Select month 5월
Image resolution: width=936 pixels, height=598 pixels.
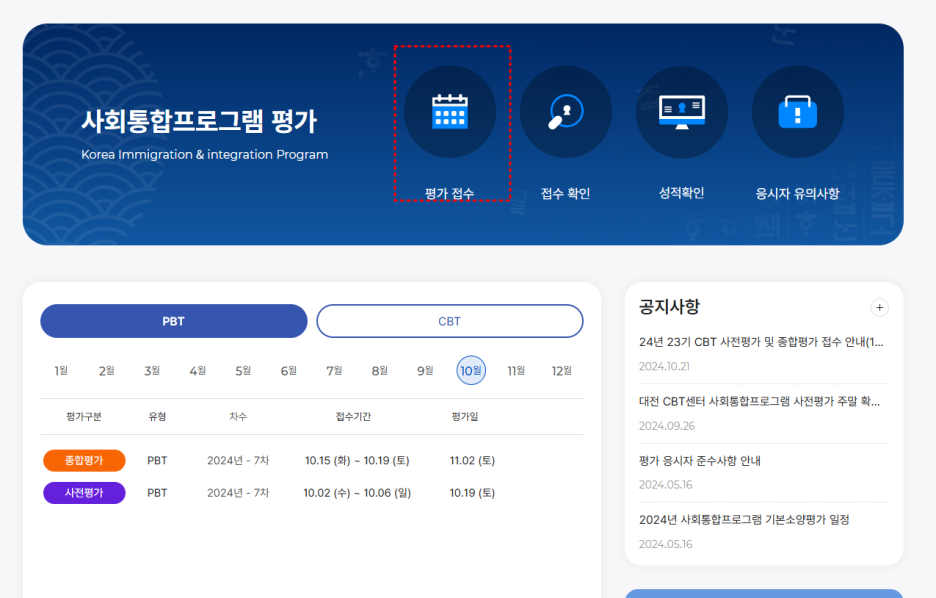[x=243, y=371]
